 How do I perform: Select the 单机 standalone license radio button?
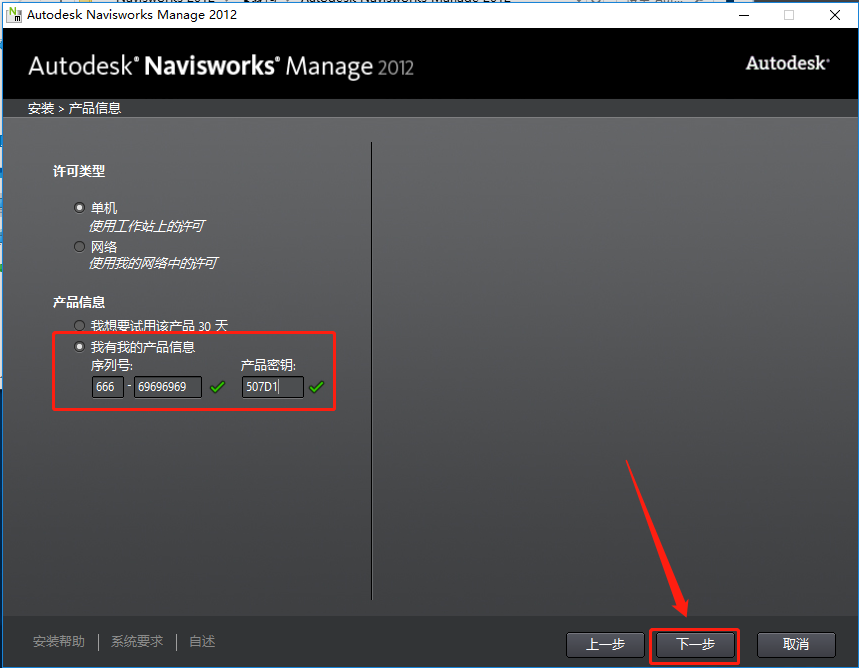pos(79,208)
